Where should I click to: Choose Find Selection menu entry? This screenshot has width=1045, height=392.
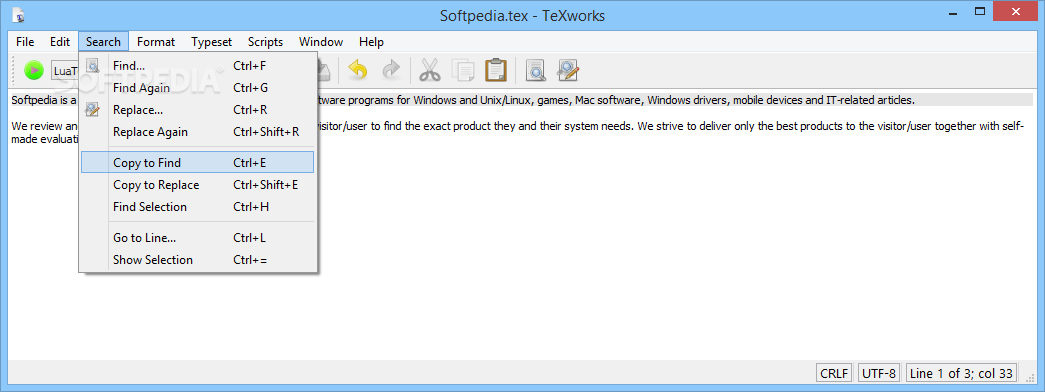[197, 207]
